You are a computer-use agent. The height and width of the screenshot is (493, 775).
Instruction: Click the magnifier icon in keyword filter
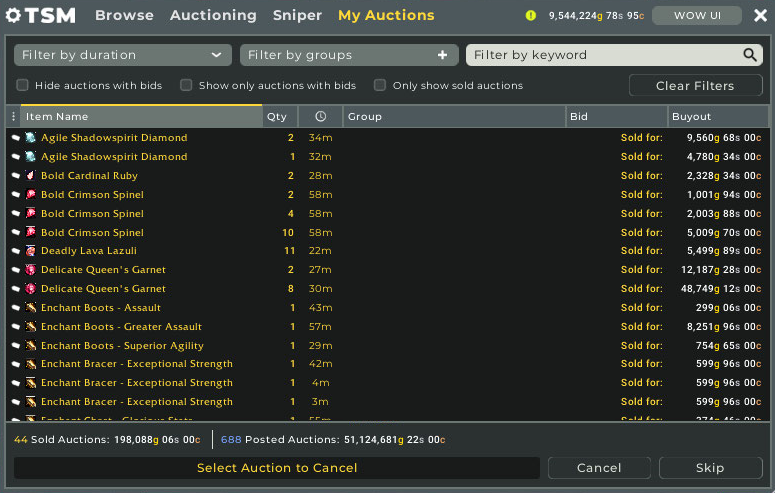(750, 55)
